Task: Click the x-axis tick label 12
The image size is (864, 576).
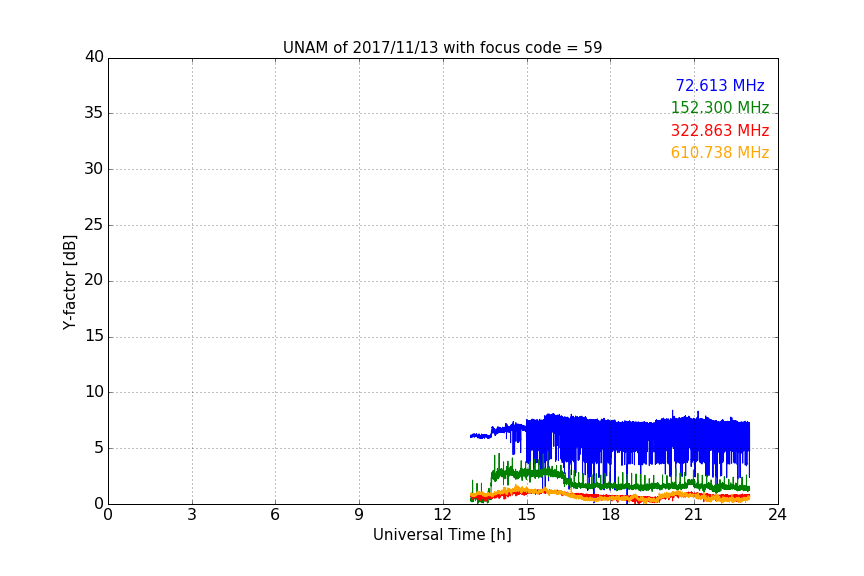Action: tap(442, 515)
